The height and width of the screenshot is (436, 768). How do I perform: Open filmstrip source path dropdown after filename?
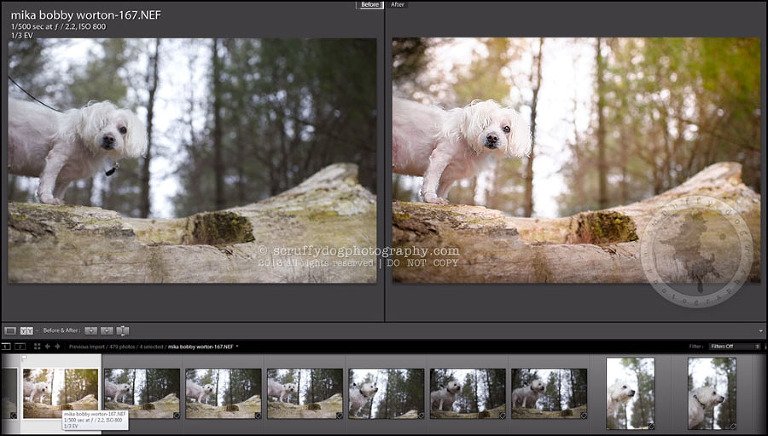pos(237,346)
